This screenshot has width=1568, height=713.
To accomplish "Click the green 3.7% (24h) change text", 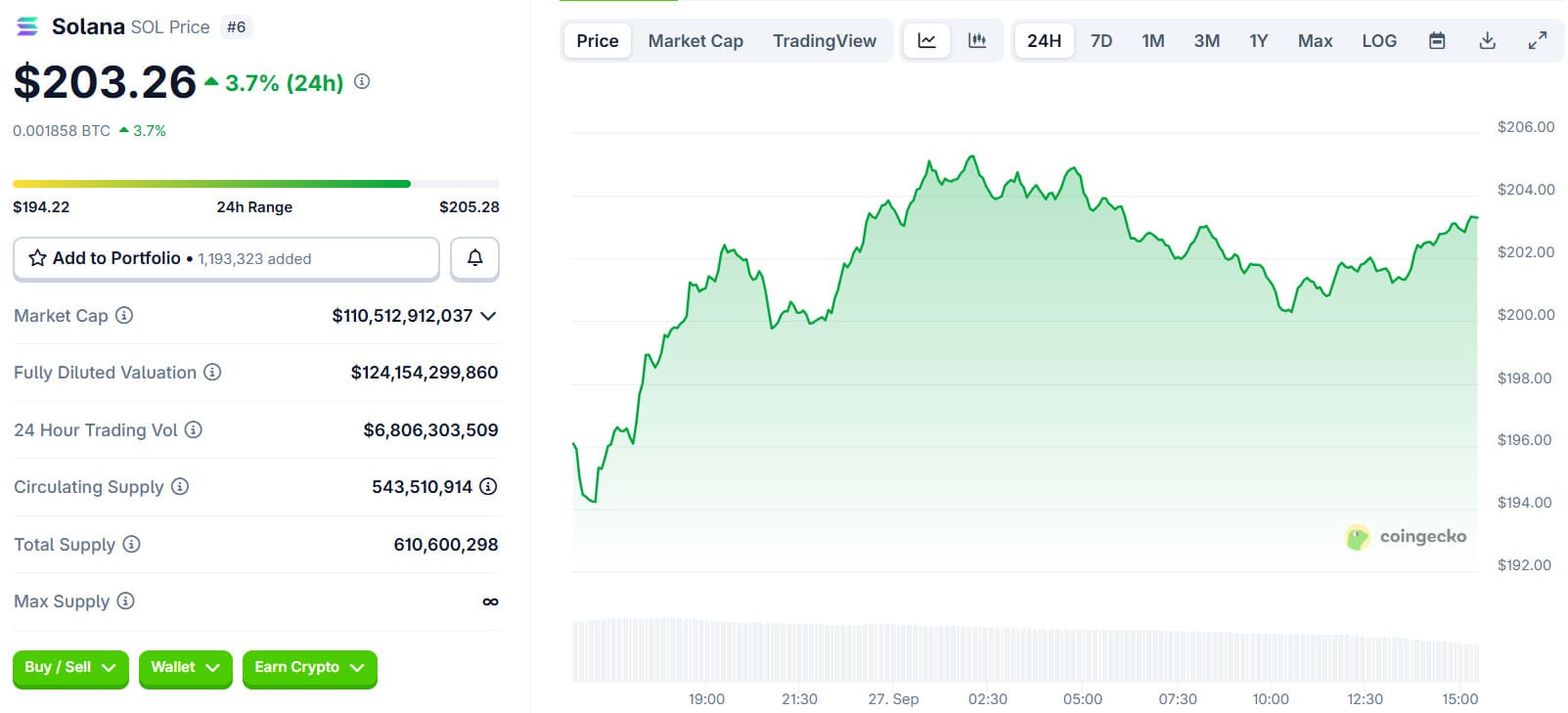I will click(285, 83).
